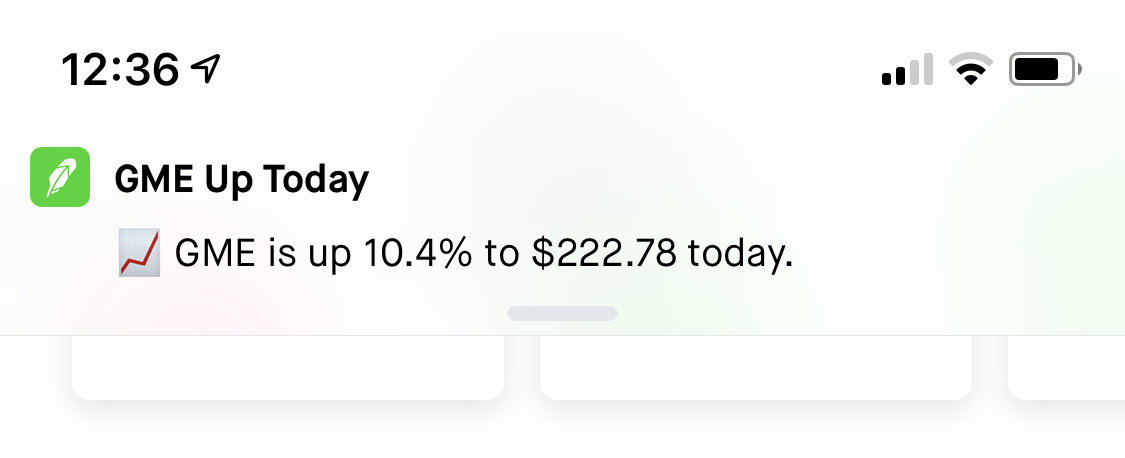The image size is (1125, 458).
Task: Click the notification grabber handle pill
Action: tap(562, 314)
